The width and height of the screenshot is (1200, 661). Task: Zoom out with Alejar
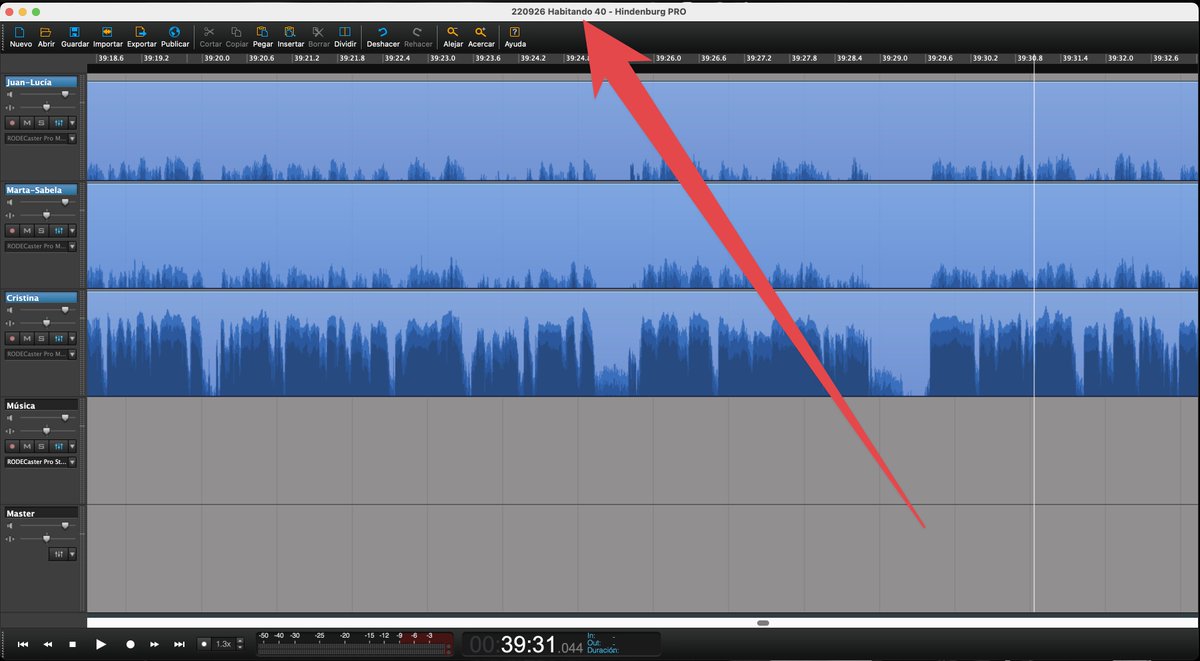coord(453,37)
